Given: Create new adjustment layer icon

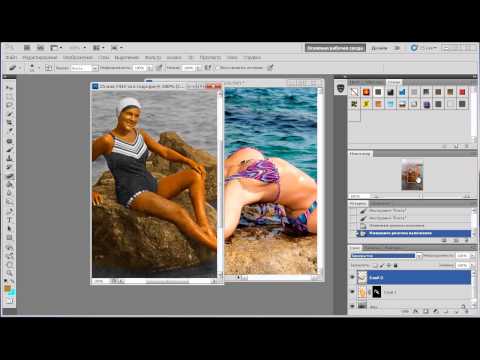Looking at the screenshot, I should tap(435, 311).
